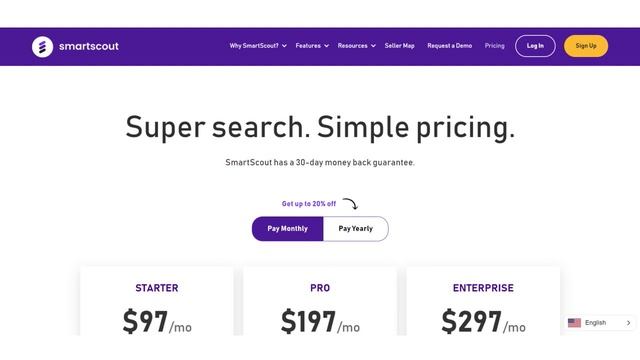Select the Enterprise plan card

(x=483, y=301)
